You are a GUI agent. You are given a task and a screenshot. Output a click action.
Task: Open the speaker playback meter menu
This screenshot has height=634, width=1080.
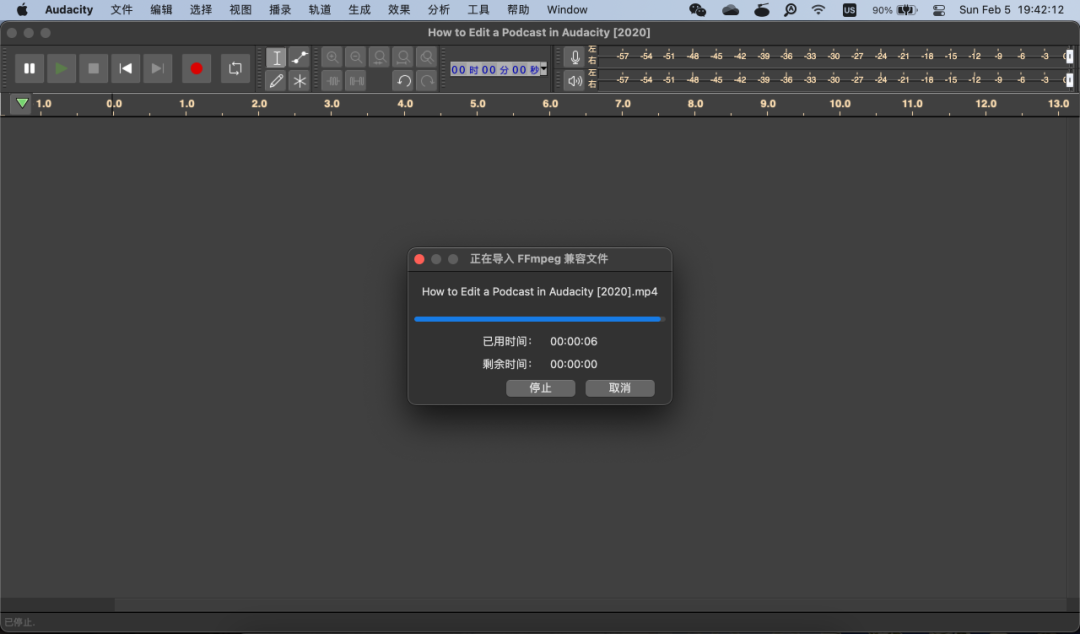point(574,81)
